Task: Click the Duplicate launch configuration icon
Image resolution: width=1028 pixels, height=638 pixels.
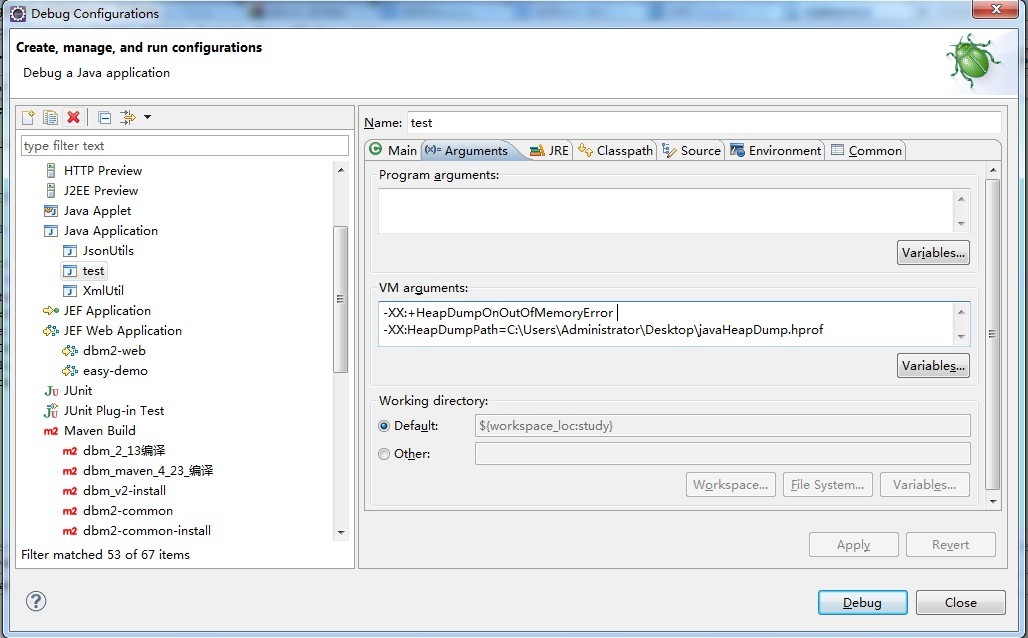Action: pyautogui.click(x=50, y=117)
